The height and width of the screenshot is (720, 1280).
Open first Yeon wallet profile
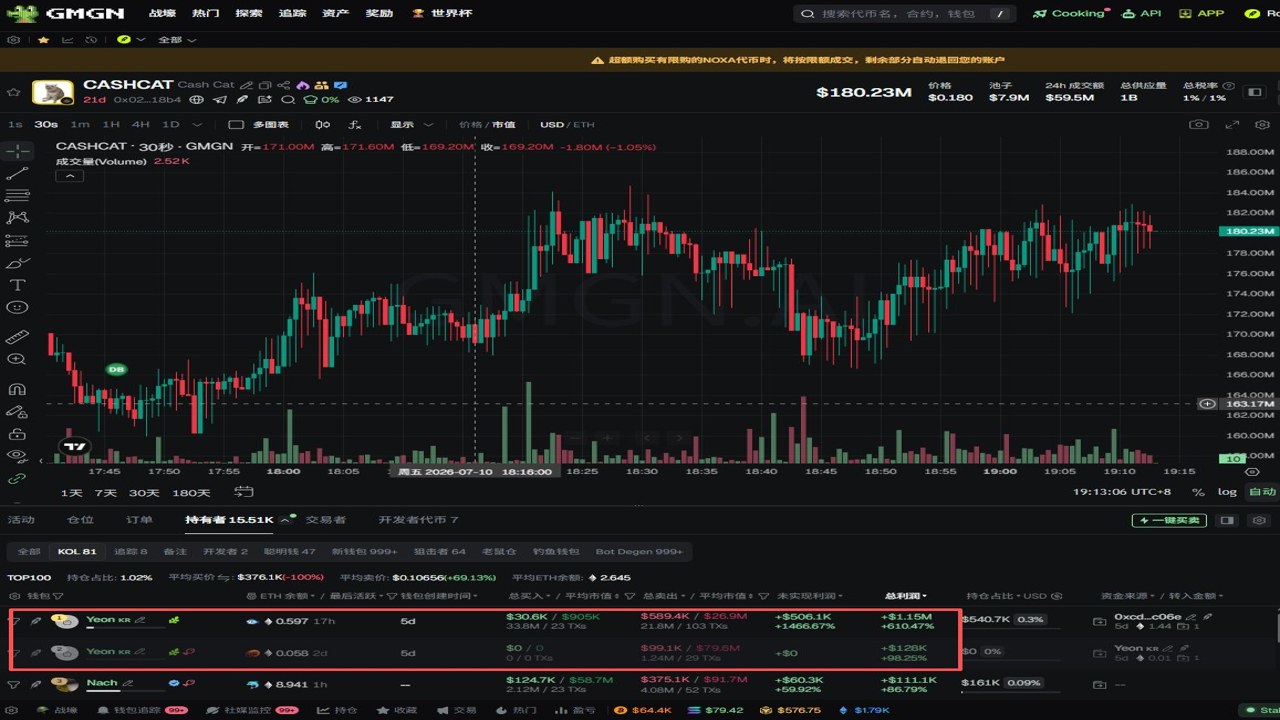[100, 619]
